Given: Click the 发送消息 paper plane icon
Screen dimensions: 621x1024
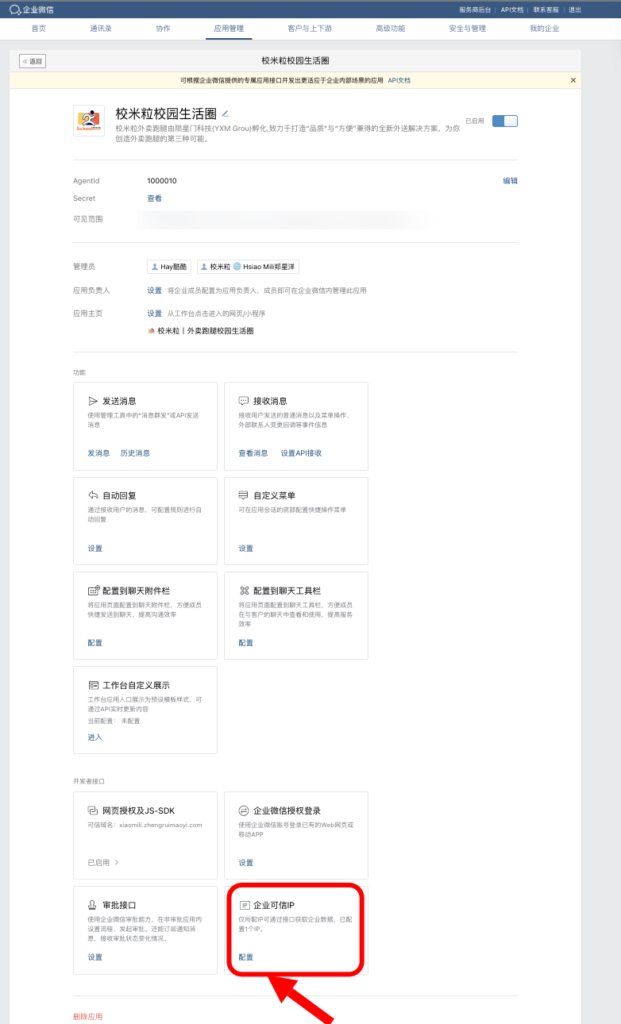Looking at the screenshot, I should coord(93,400).
